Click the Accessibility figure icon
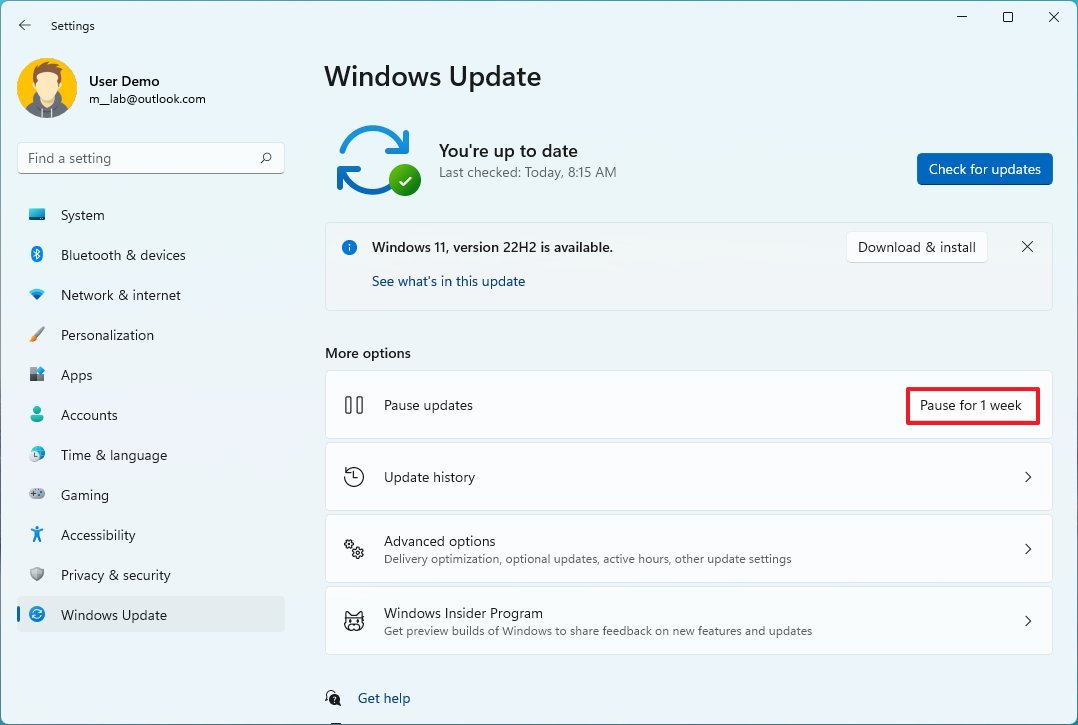1078x725 pixels. click(37, 535)
